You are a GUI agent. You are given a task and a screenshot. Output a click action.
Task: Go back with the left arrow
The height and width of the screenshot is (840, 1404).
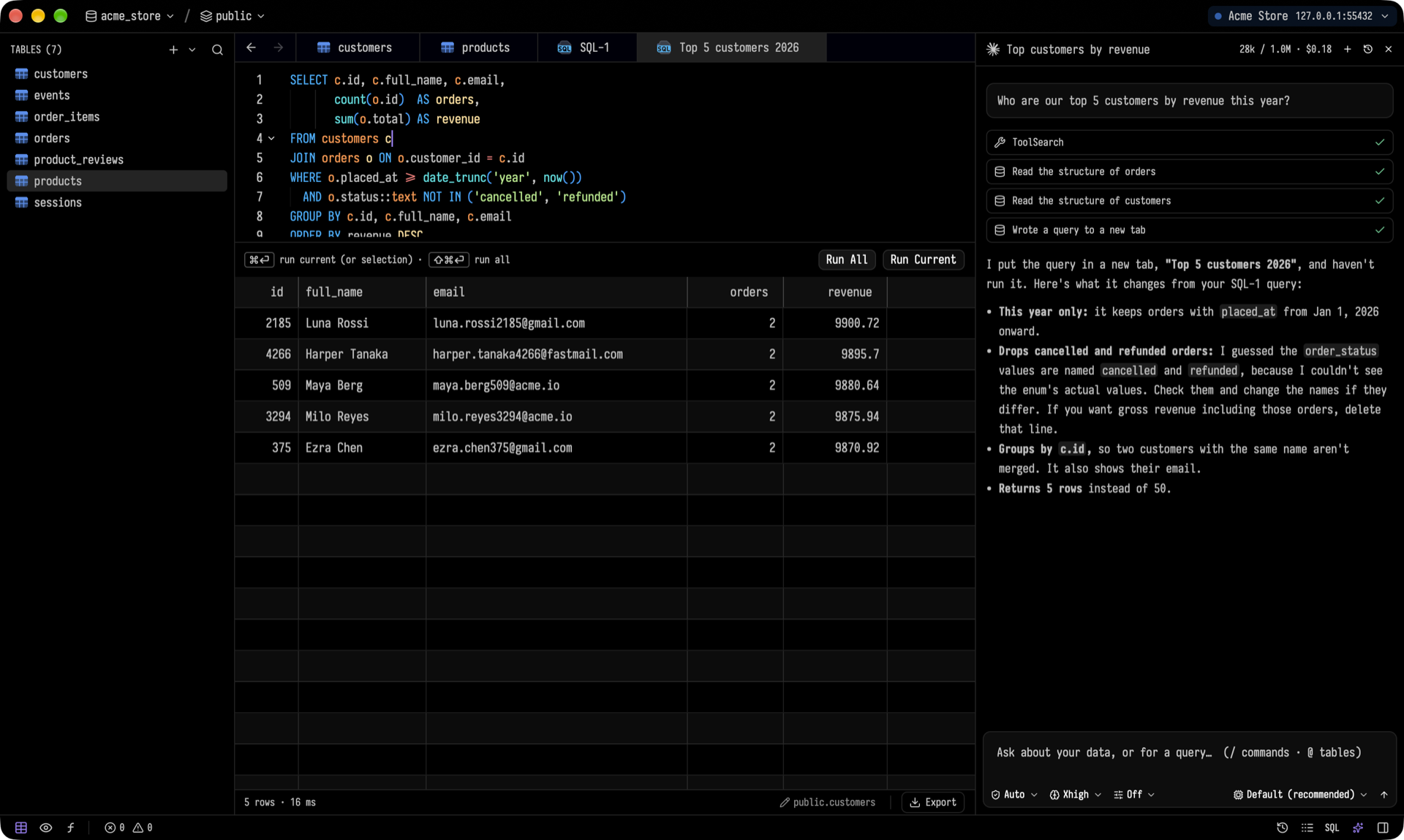[251, 48]
